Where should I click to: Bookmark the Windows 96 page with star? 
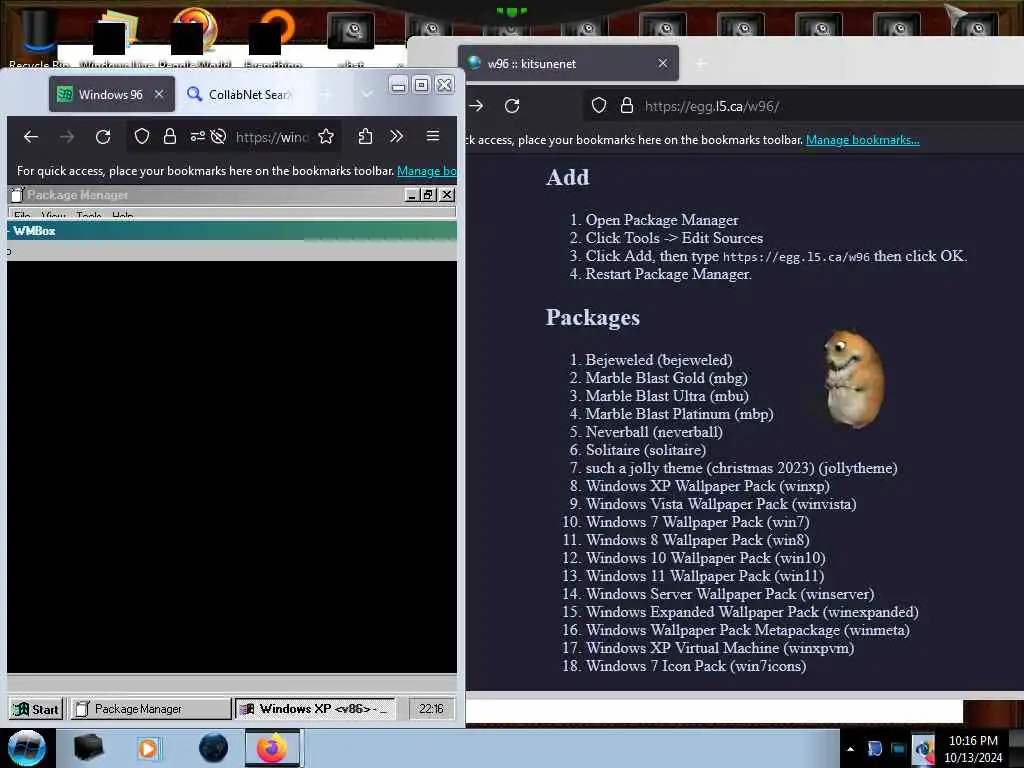tap(326, 136)
